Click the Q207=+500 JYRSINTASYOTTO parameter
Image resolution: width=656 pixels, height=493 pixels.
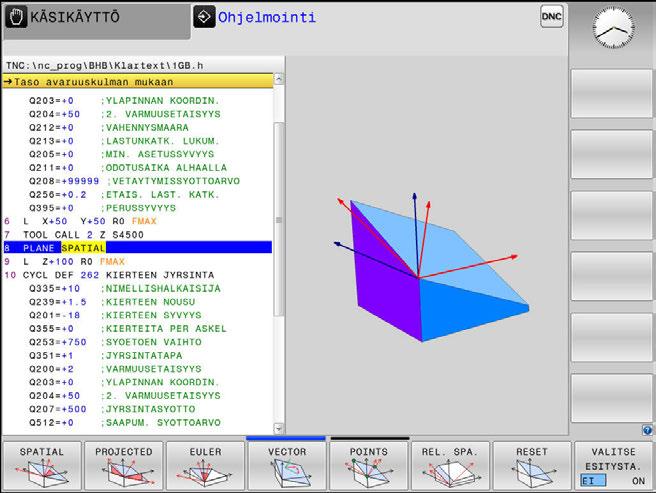(112, 409)
